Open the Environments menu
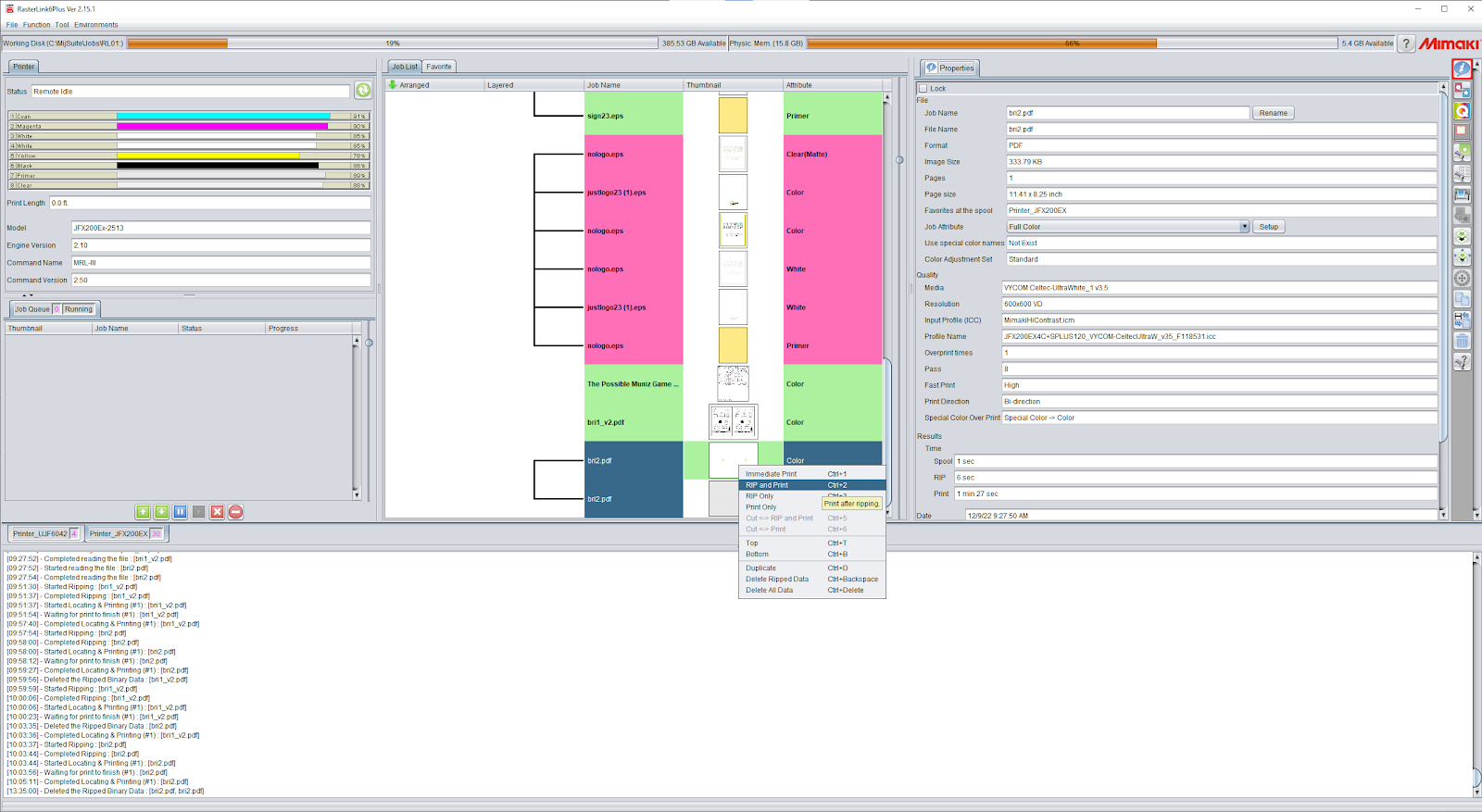Image resolution: width=1482 pixels, height=812 pixels. tap(96, 25)
